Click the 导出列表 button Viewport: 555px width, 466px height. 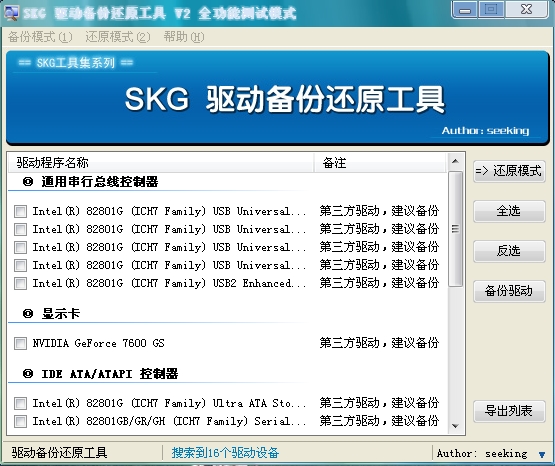[509, 411]
